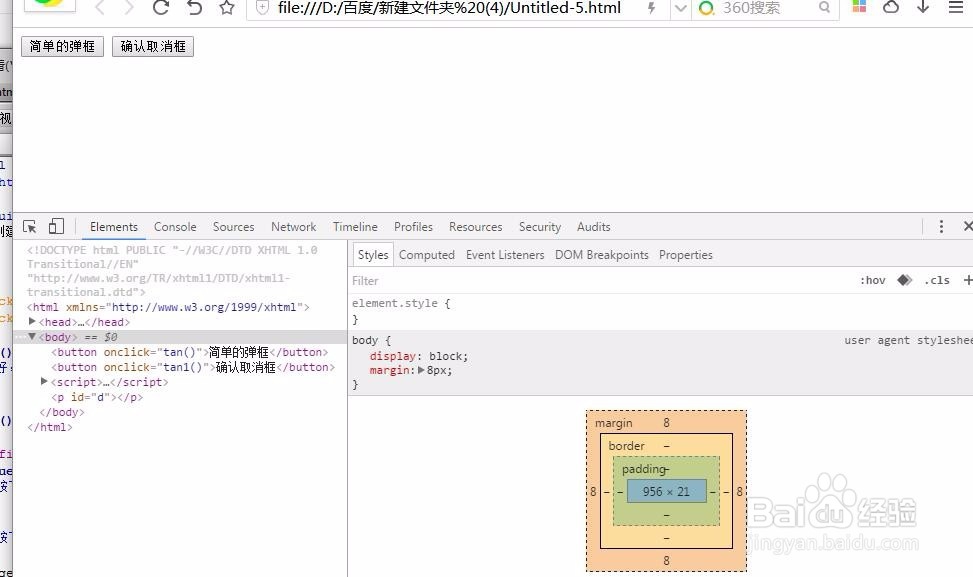973x577 pixels.
Task: Click the browser forward arrow
Action: pos(128,7)
